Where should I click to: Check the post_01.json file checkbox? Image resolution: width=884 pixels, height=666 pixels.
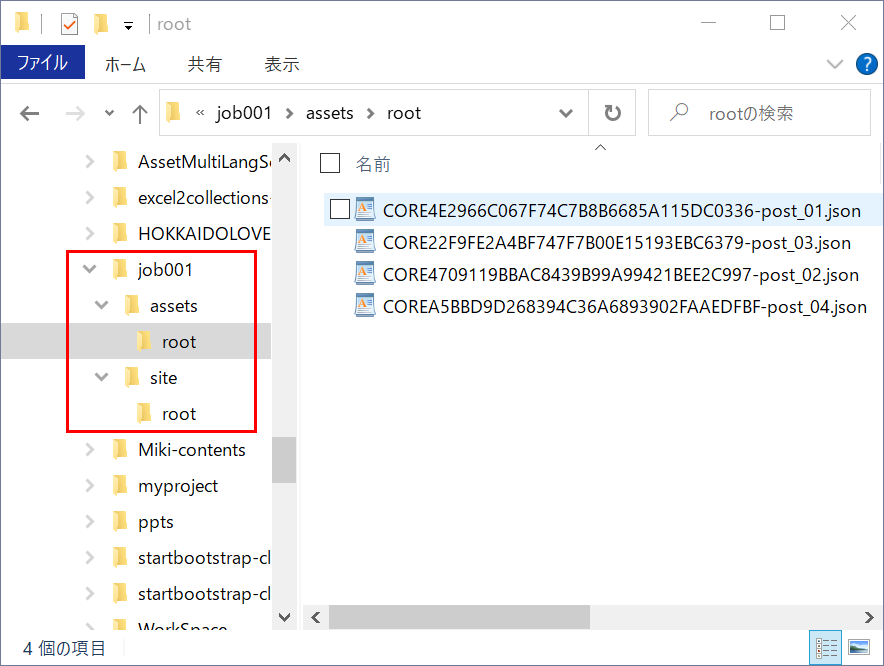339,209
